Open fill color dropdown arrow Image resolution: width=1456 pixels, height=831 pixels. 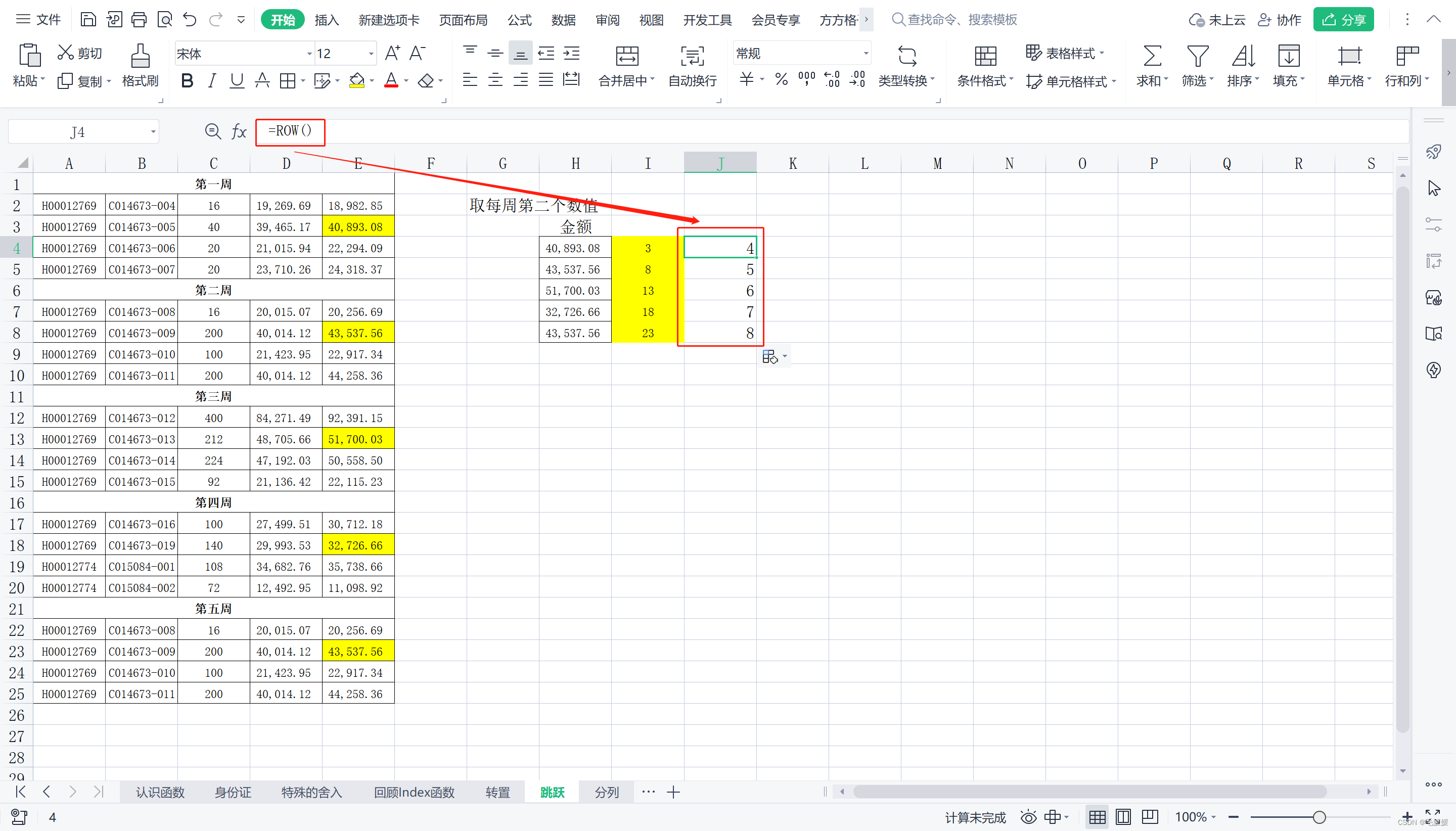pyautogui.click(x=372, y=81)
